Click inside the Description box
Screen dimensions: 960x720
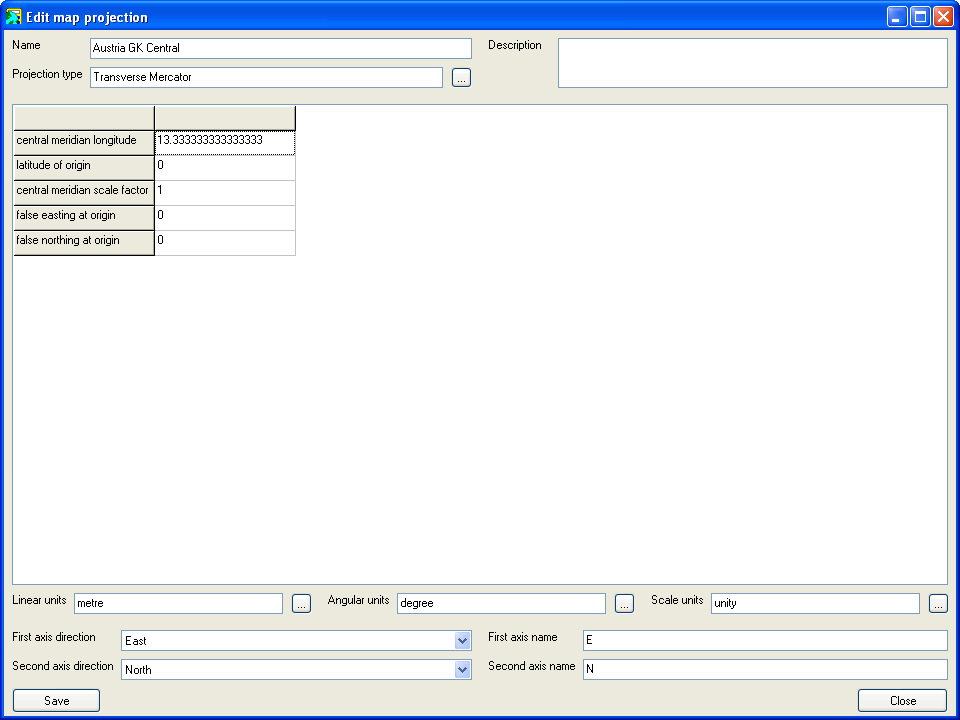pyautogui.click(x=752, y=65)
